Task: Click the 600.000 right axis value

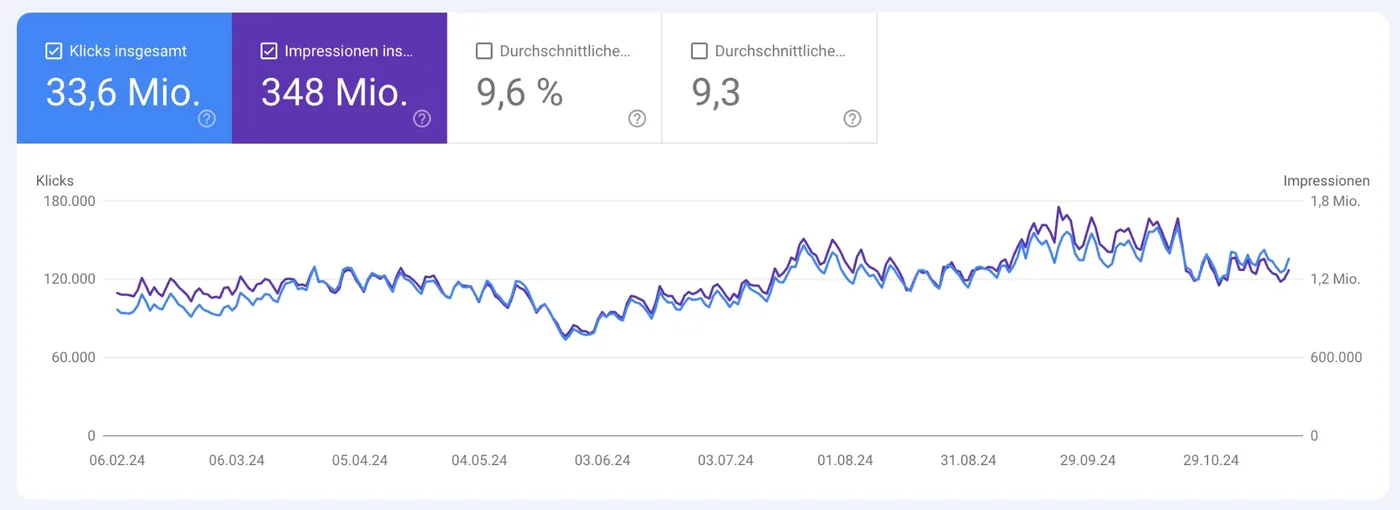Action: tap(1335, 357)
